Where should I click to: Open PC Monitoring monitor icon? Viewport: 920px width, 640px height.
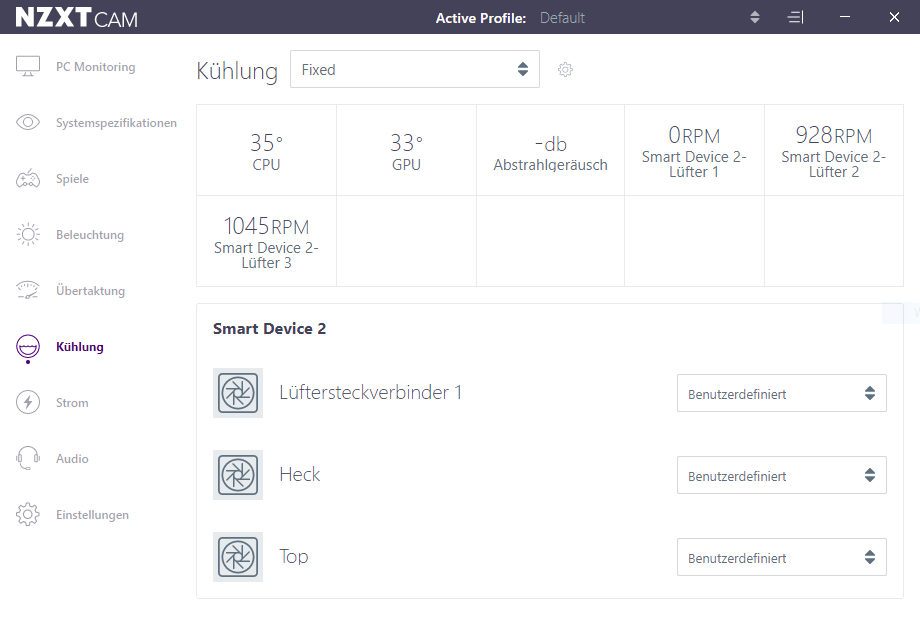[x=28, y=66]
